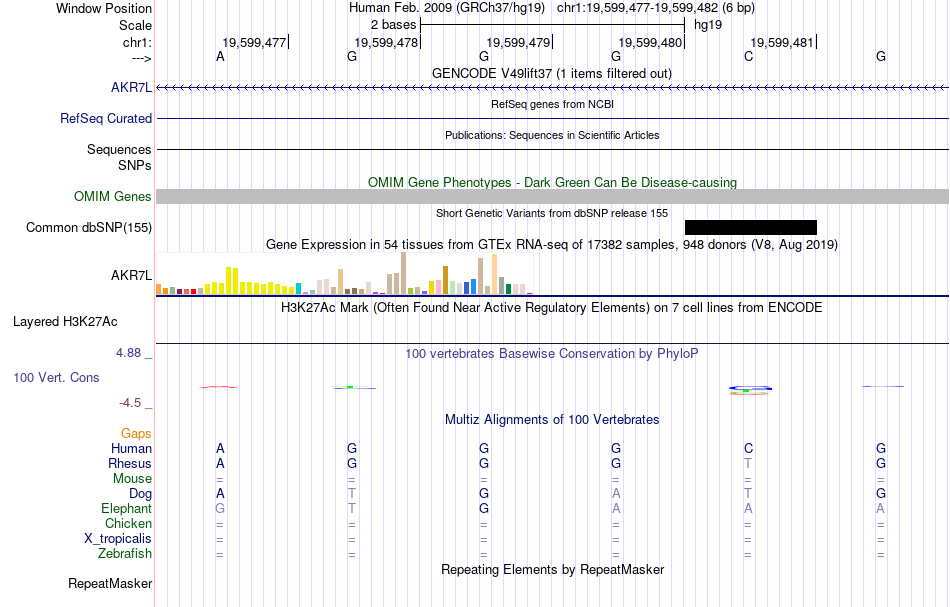Select the Elephant species label
This screenshot has height=607, width=950.
coord(126,509)
